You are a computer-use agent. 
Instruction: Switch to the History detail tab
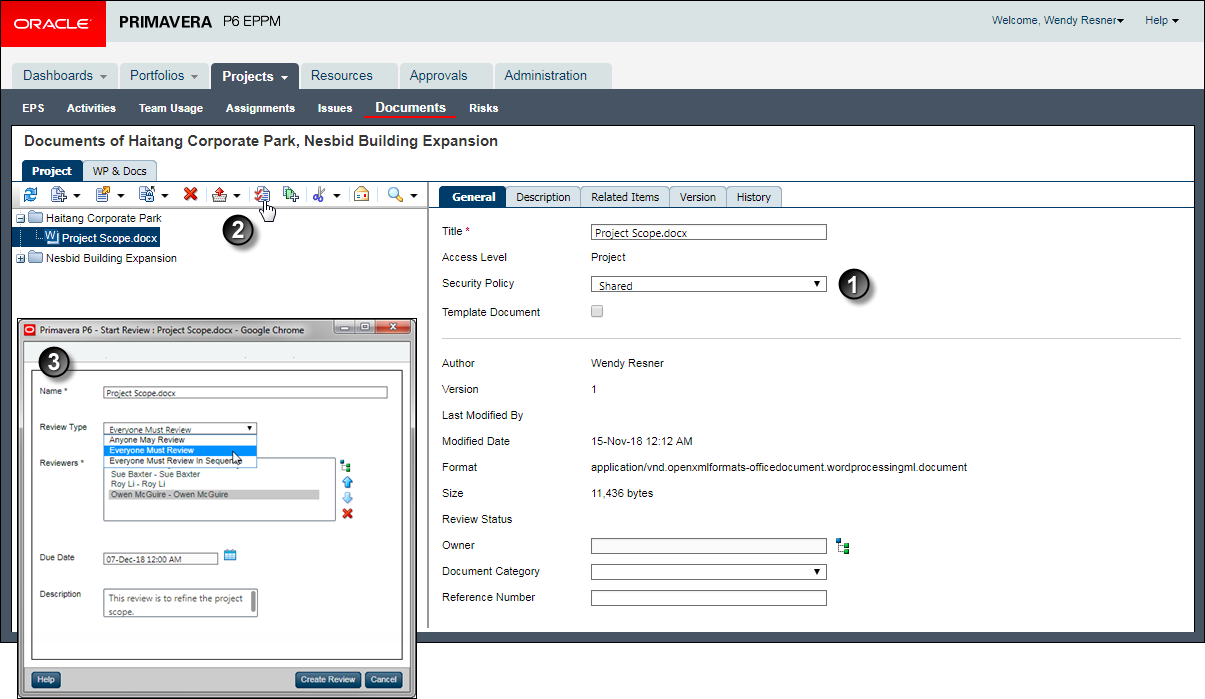(753, 197)
